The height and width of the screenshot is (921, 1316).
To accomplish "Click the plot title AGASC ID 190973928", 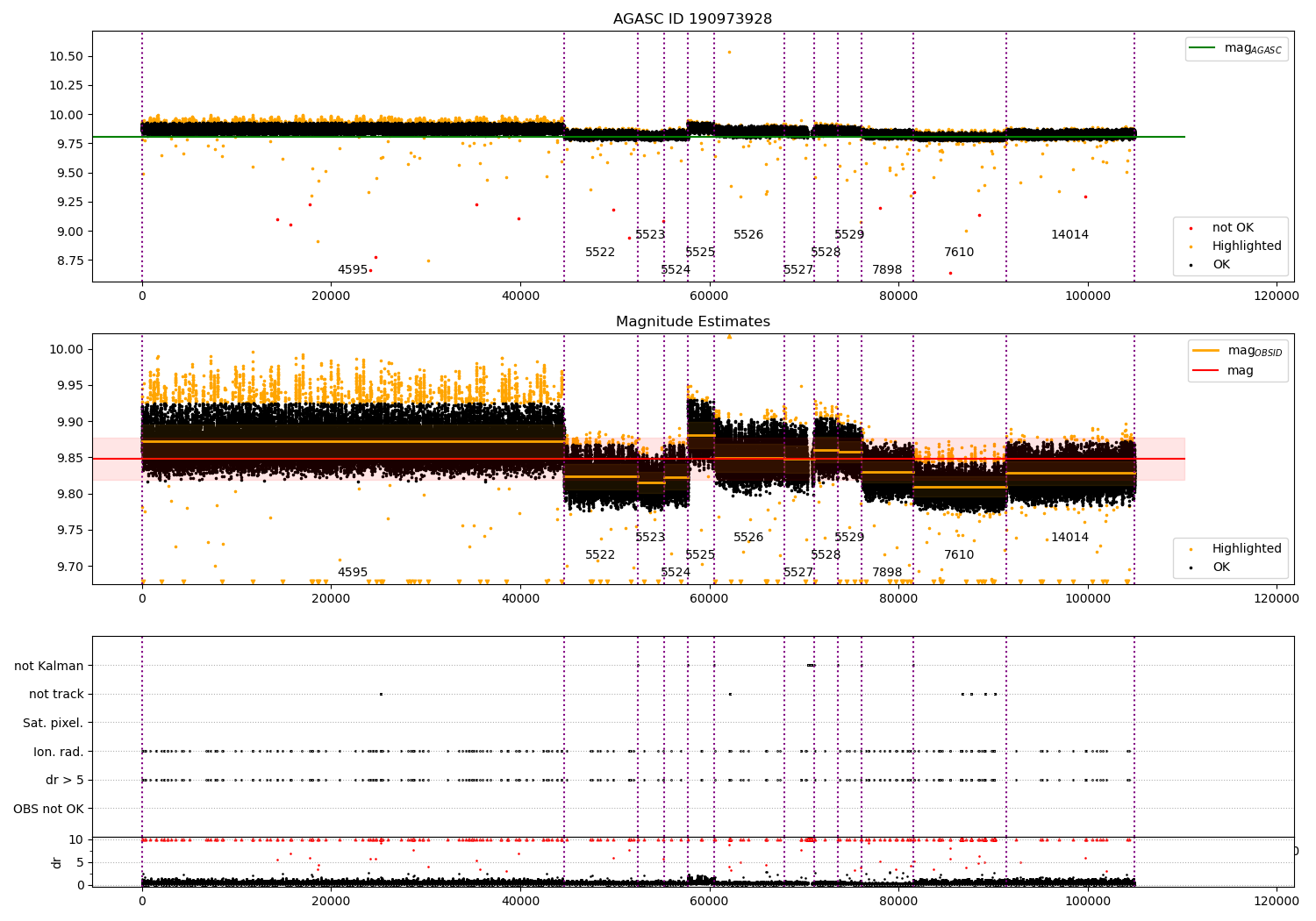I will tap(692, 18).
